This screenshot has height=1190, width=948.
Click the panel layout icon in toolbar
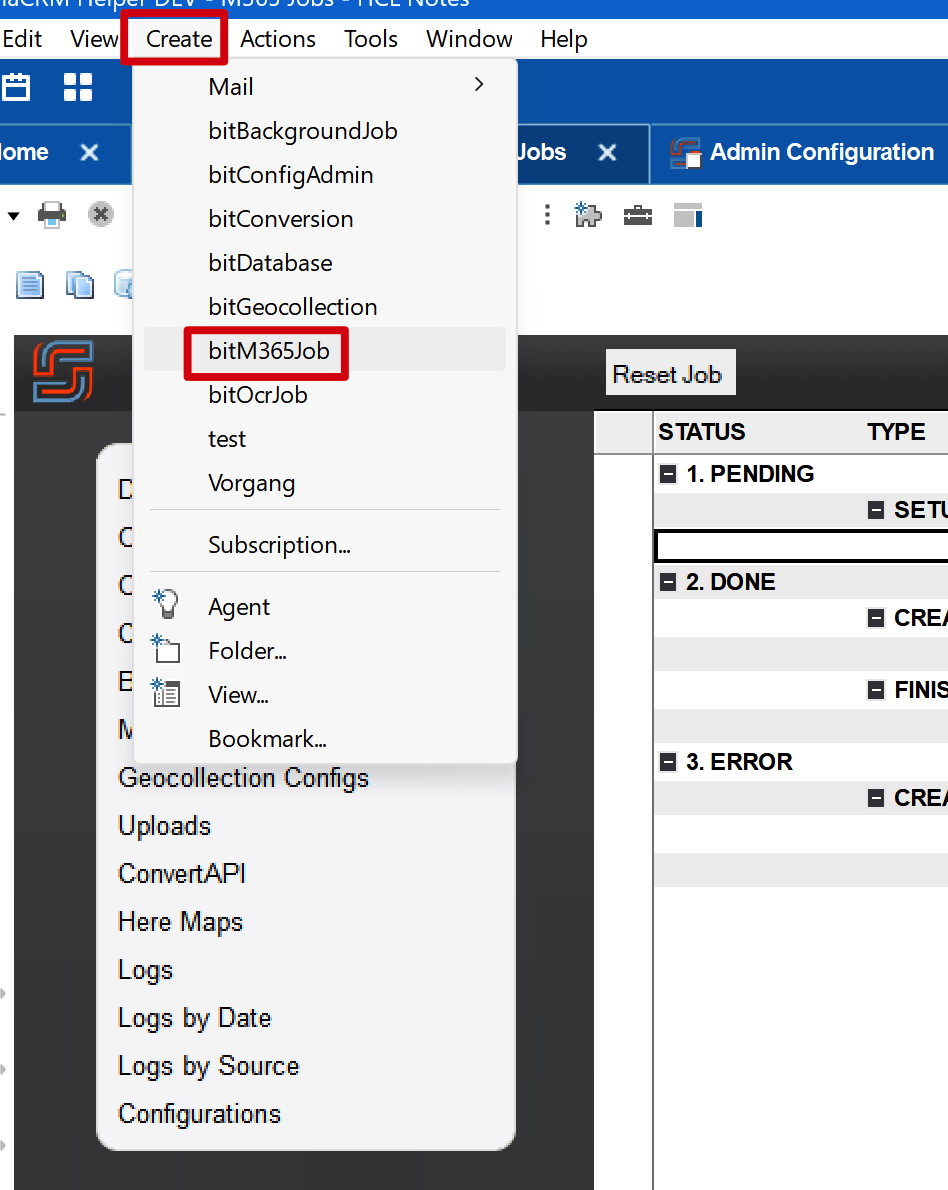pos(688,214)
